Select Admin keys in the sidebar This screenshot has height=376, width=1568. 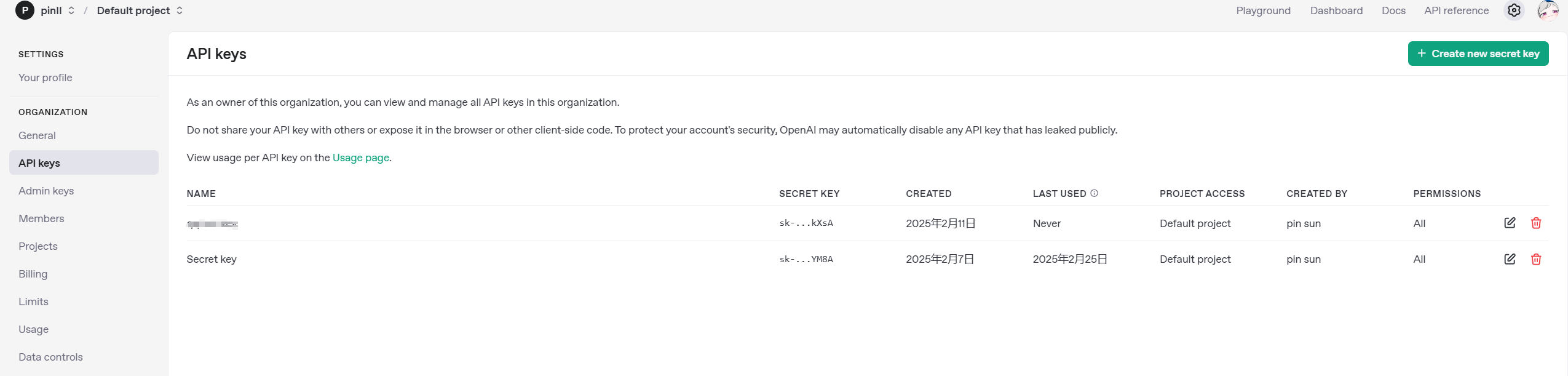(46, 191)
